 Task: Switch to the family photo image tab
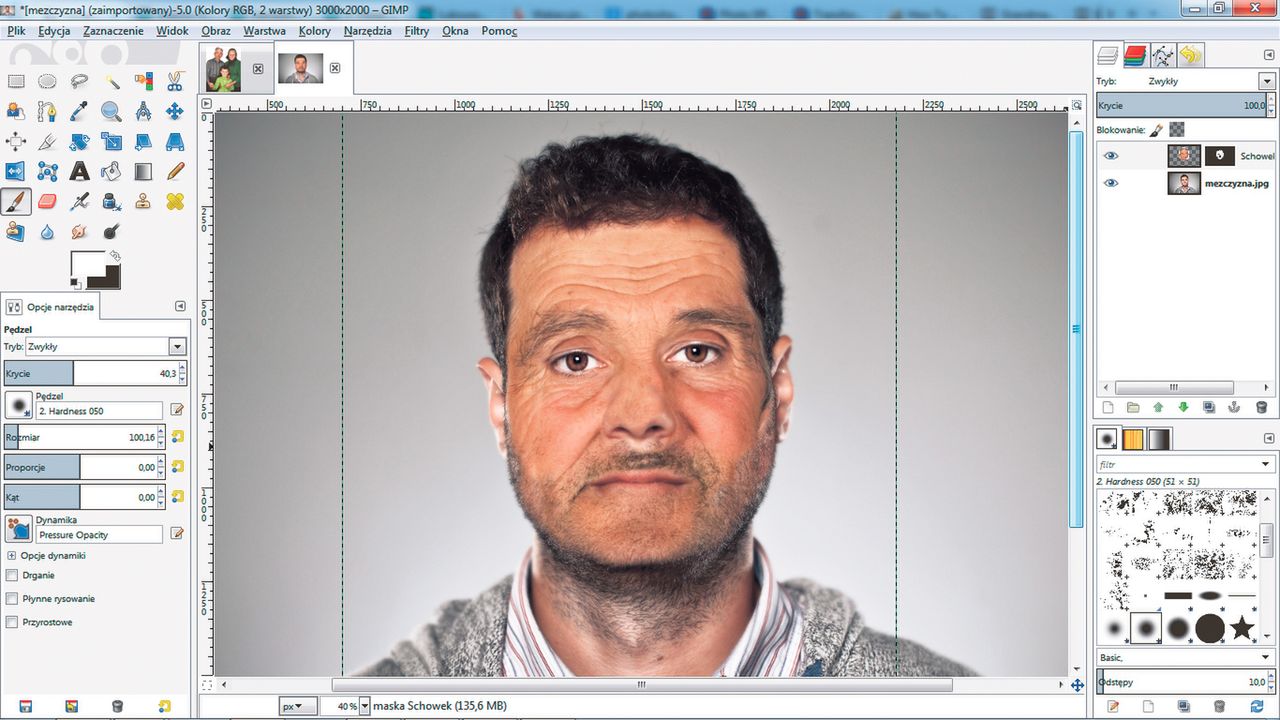tap(223, 69)
